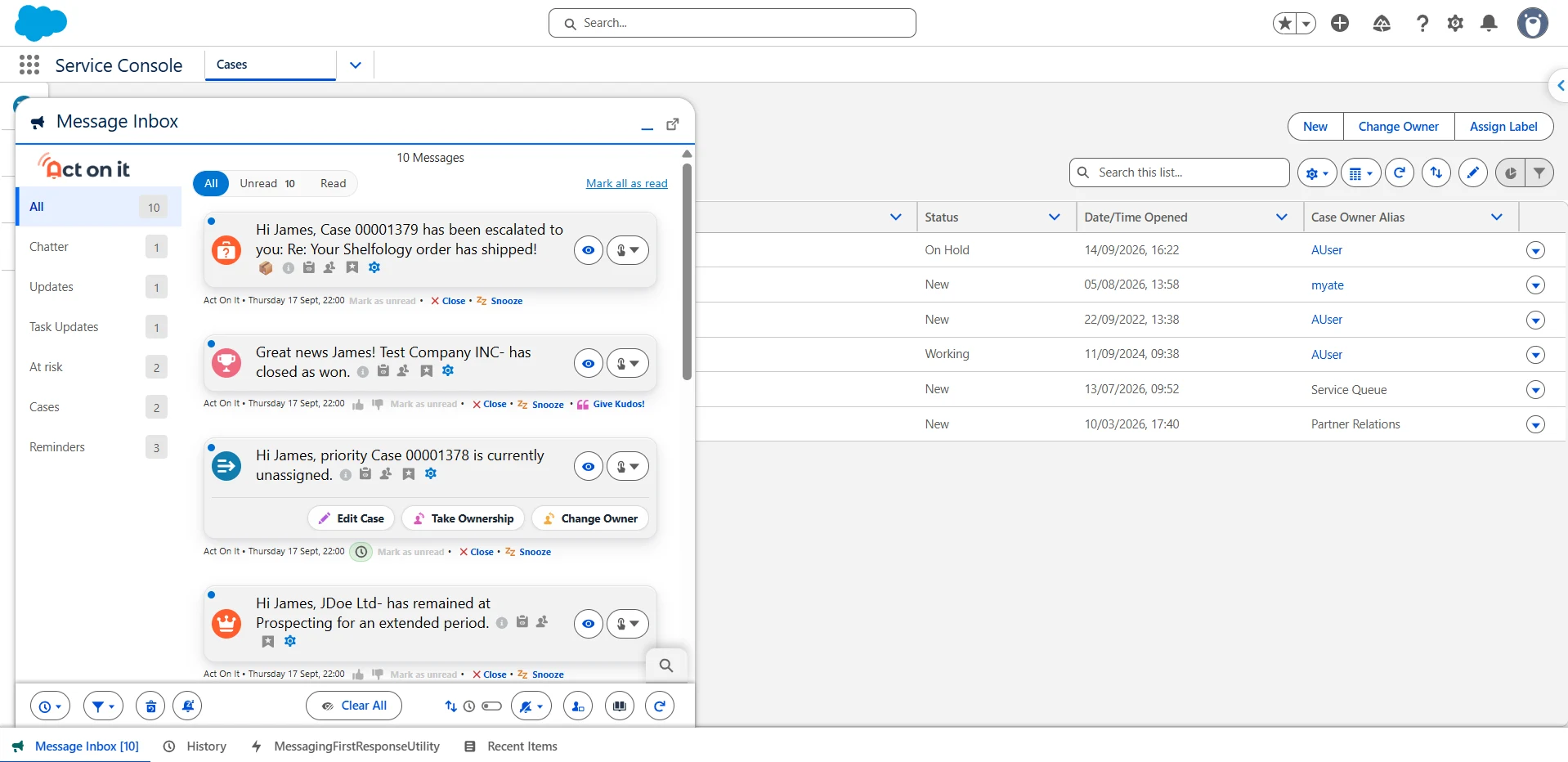Open the list filters funnel
Image resolution: width=1568 pixels, height=762 pixels.
pos(1539,173)
